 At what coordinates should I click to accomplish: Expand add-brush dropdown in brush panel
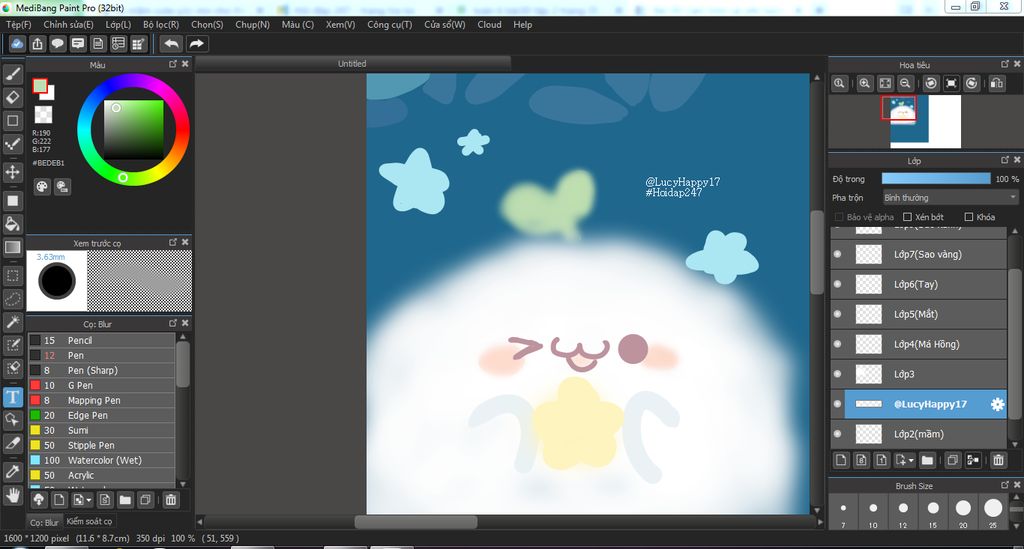(x=89, y=501)
